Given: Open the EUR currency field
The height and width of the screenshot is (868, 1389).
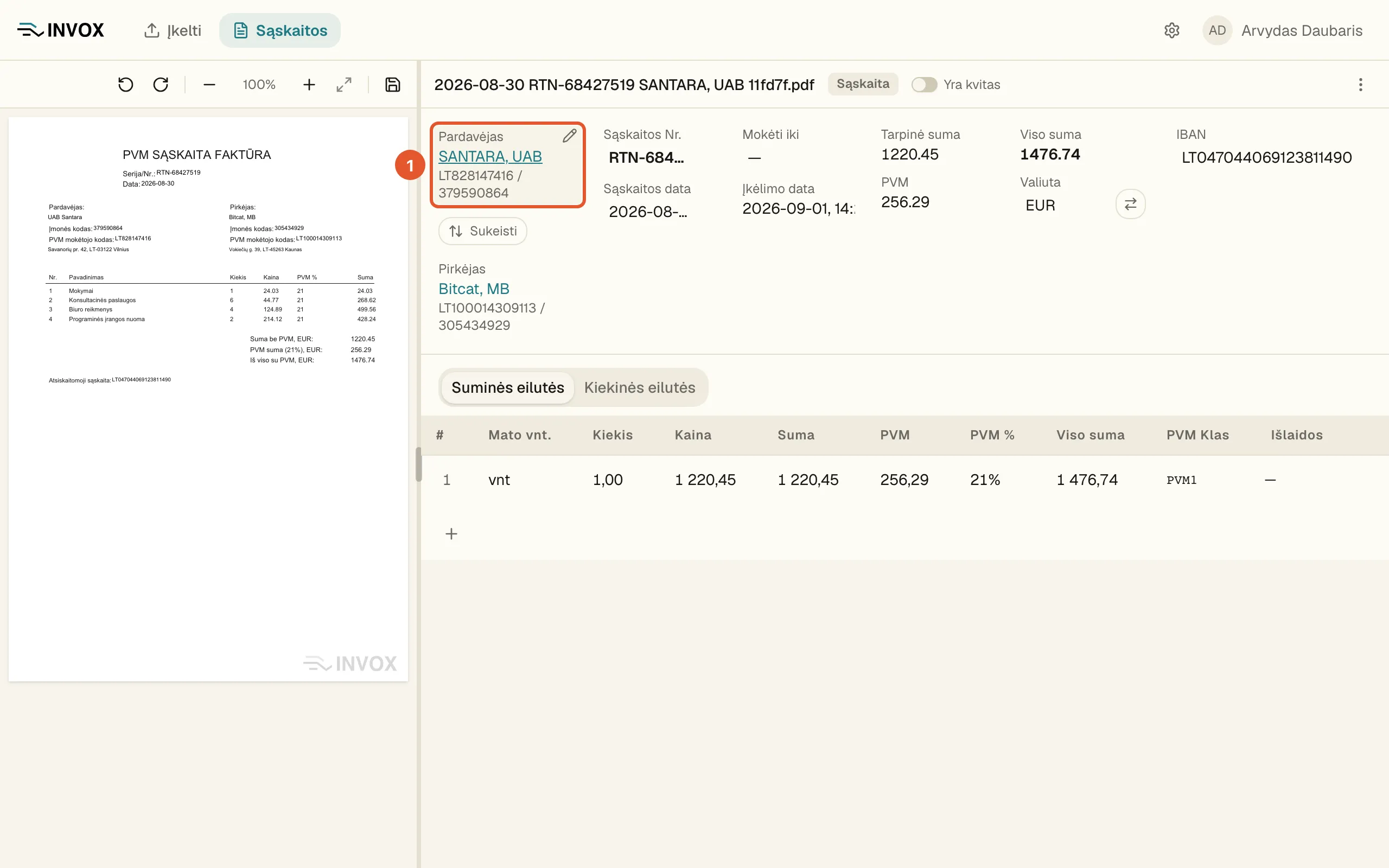Looking at the screenshot, I should pos(1040,206).
